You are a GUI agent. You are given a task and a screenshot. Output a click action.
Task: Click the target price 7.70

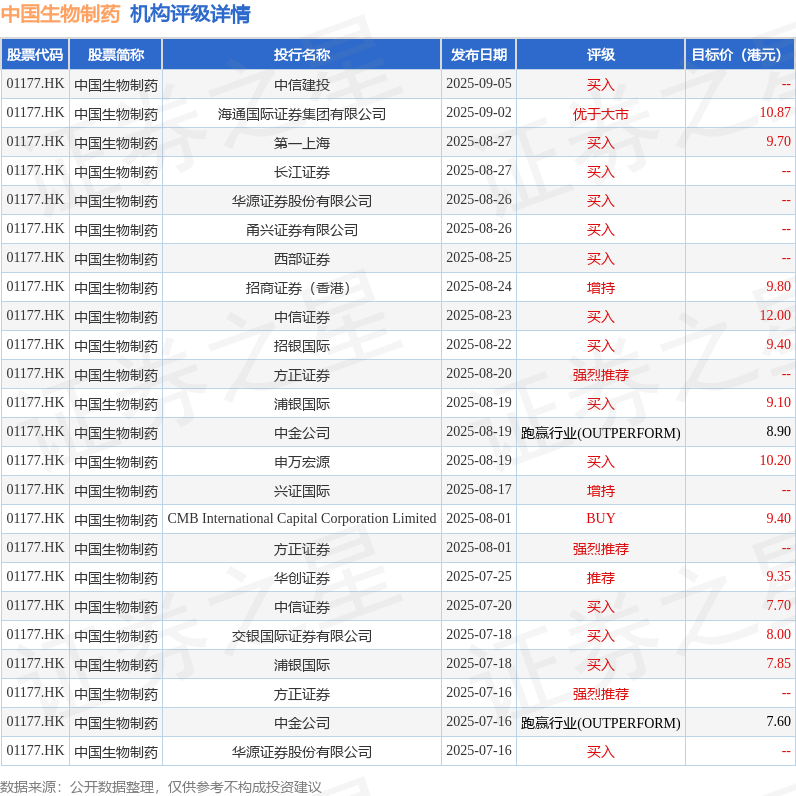click(778, 605)
